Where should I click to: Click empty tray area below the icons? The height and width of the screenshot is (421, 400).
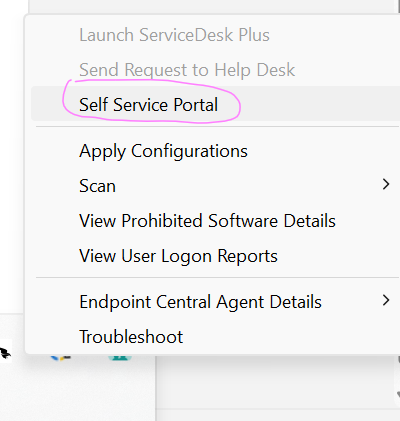point(77,392)
